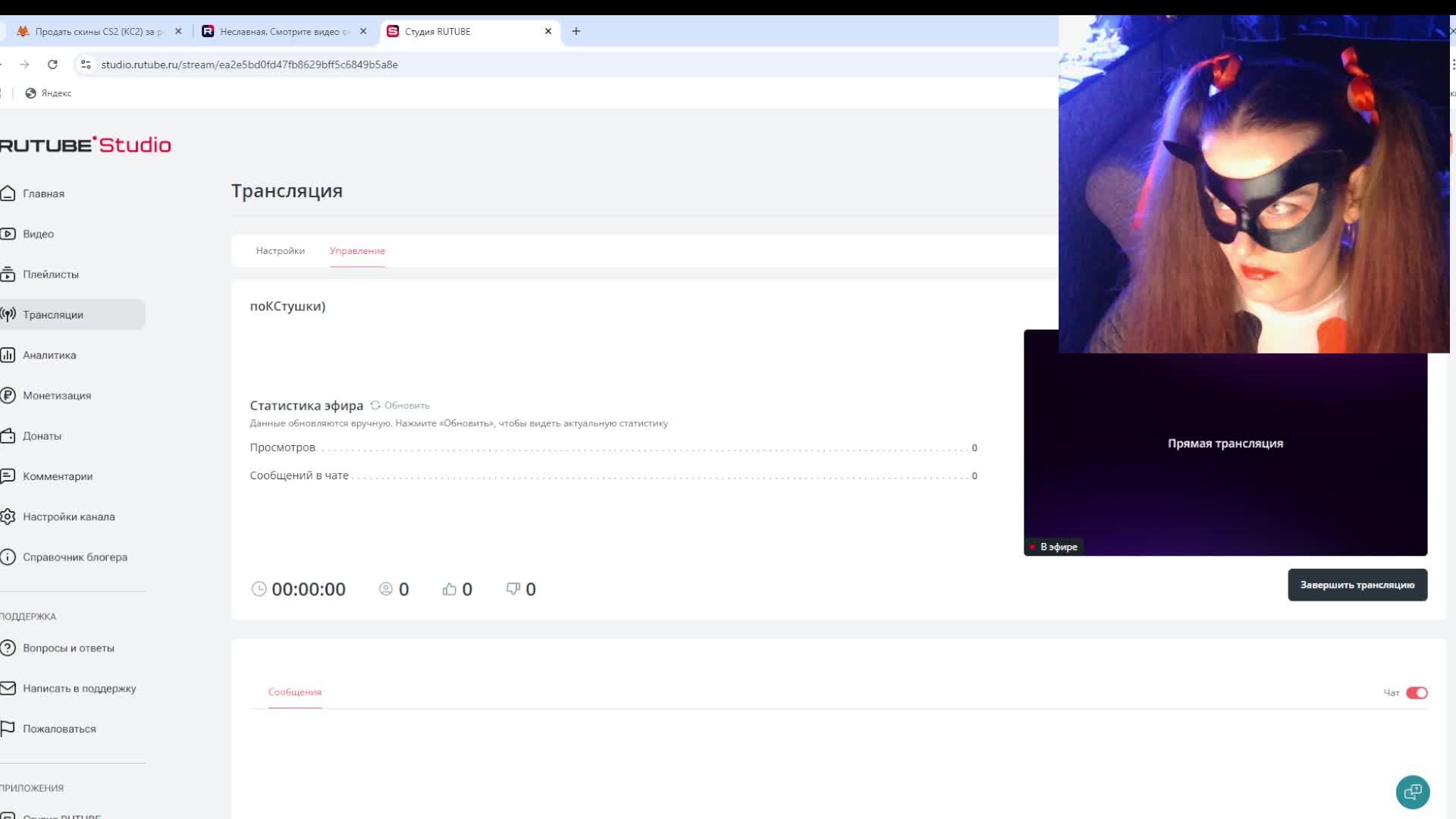Toggle the Чат switch off
Image resolution: width=1456 pixels, height=819 pixels.
(x=1416, y=692)
